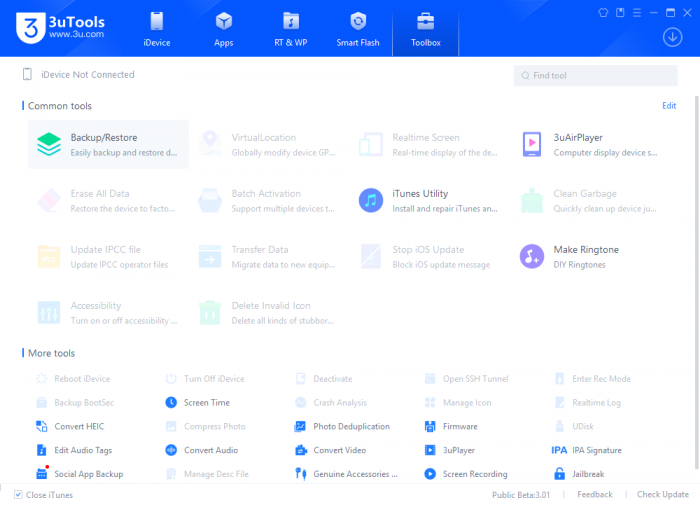700x505 pixels.
Task: Switch to the iDevice tab
Action: 157,29
